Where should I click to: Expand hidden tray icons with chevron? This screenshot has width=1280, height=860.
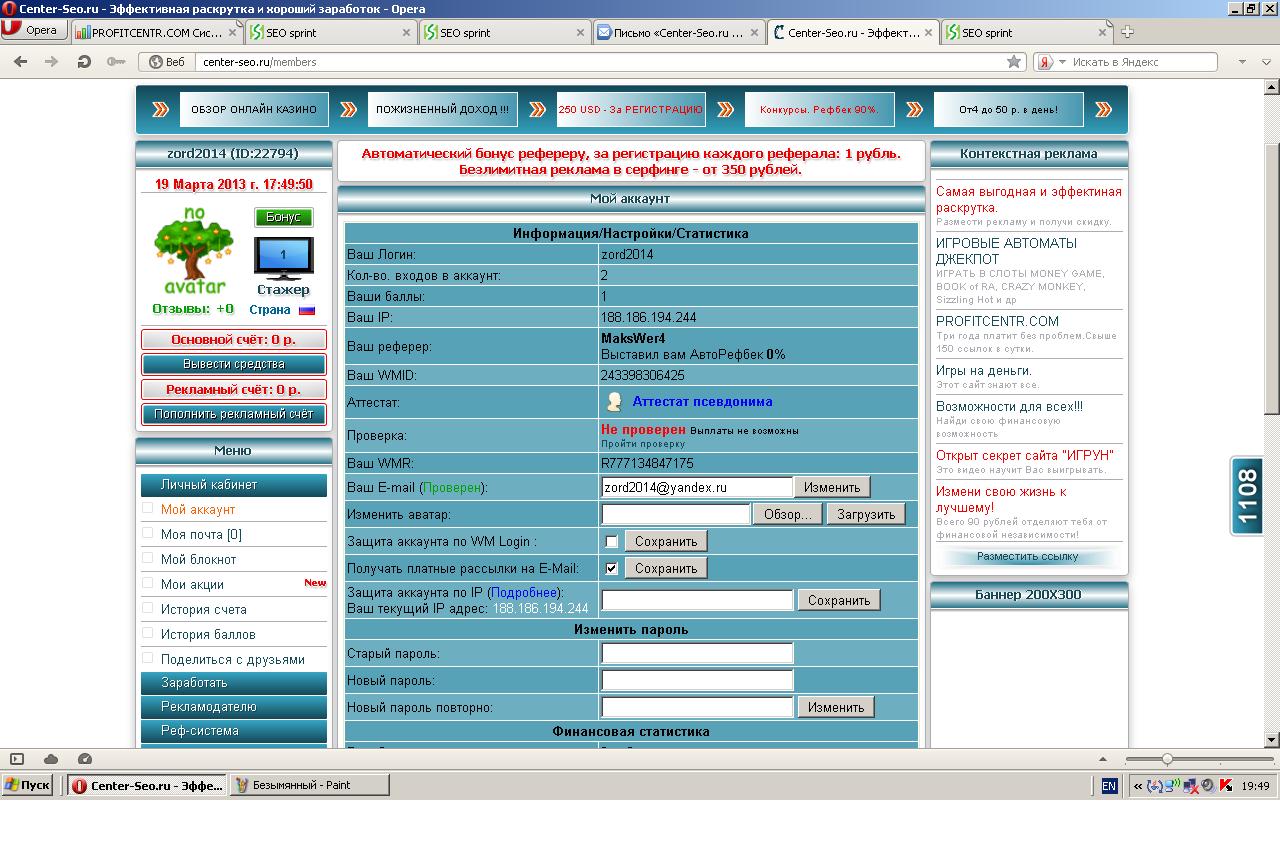coord(1138,786)
